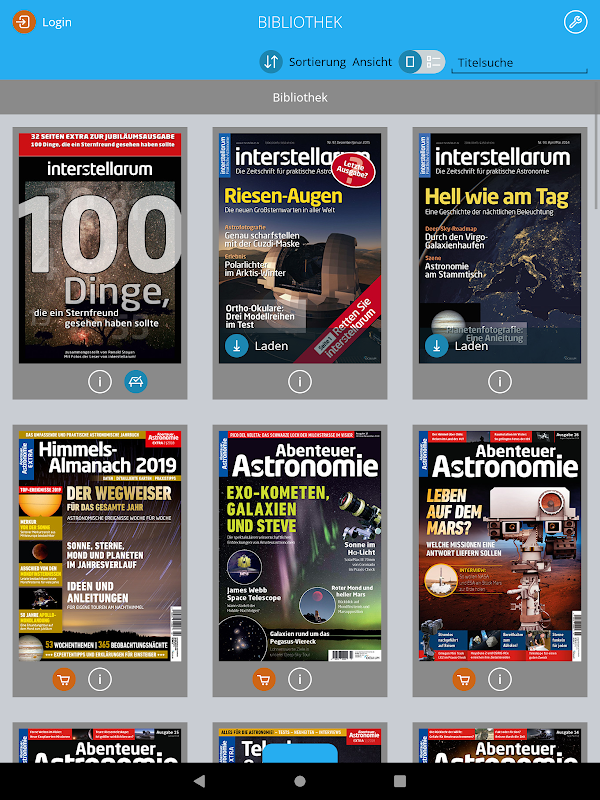Image resolution: width=600 pixels, height=800 pixels.
Task: Open the '100 Dinge' interstellarum cover
Action: 100,248
